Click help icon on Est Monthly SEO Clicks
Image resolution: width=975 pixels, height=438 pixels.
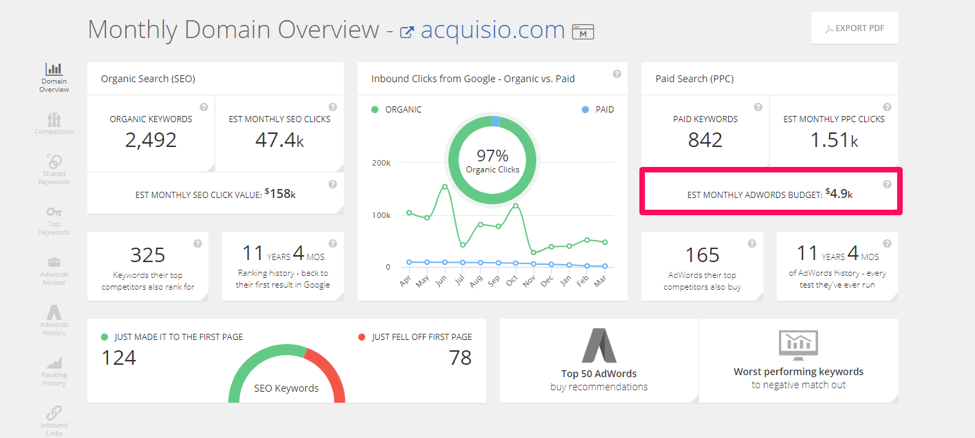[x=333, y=107]
